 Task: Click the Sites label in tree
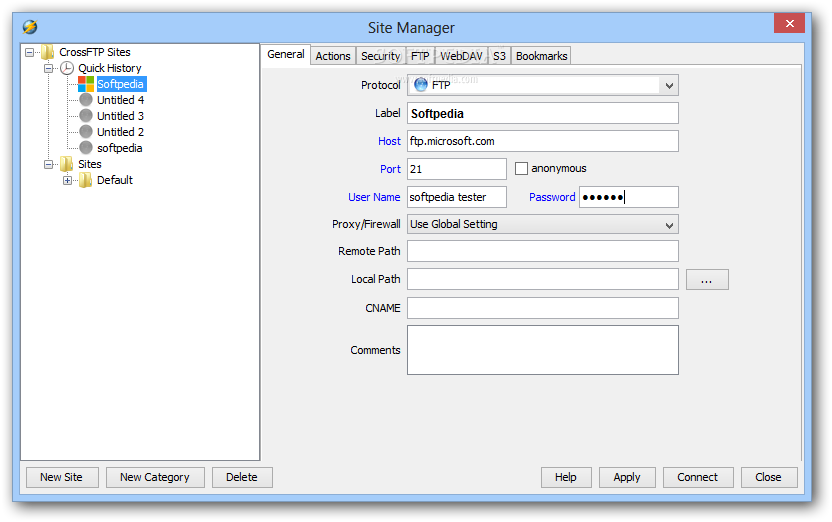pos(90,164)
